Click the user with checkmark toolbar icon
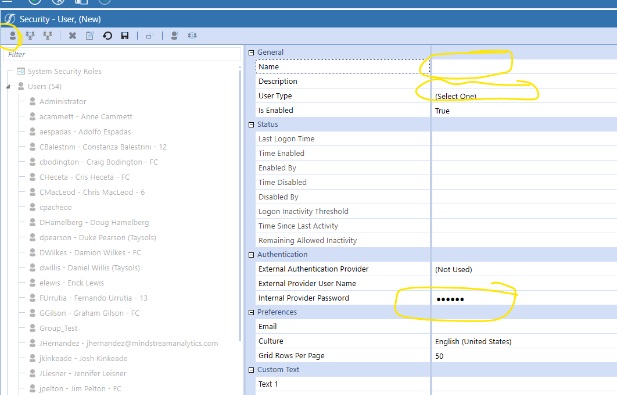 point(174,36)
